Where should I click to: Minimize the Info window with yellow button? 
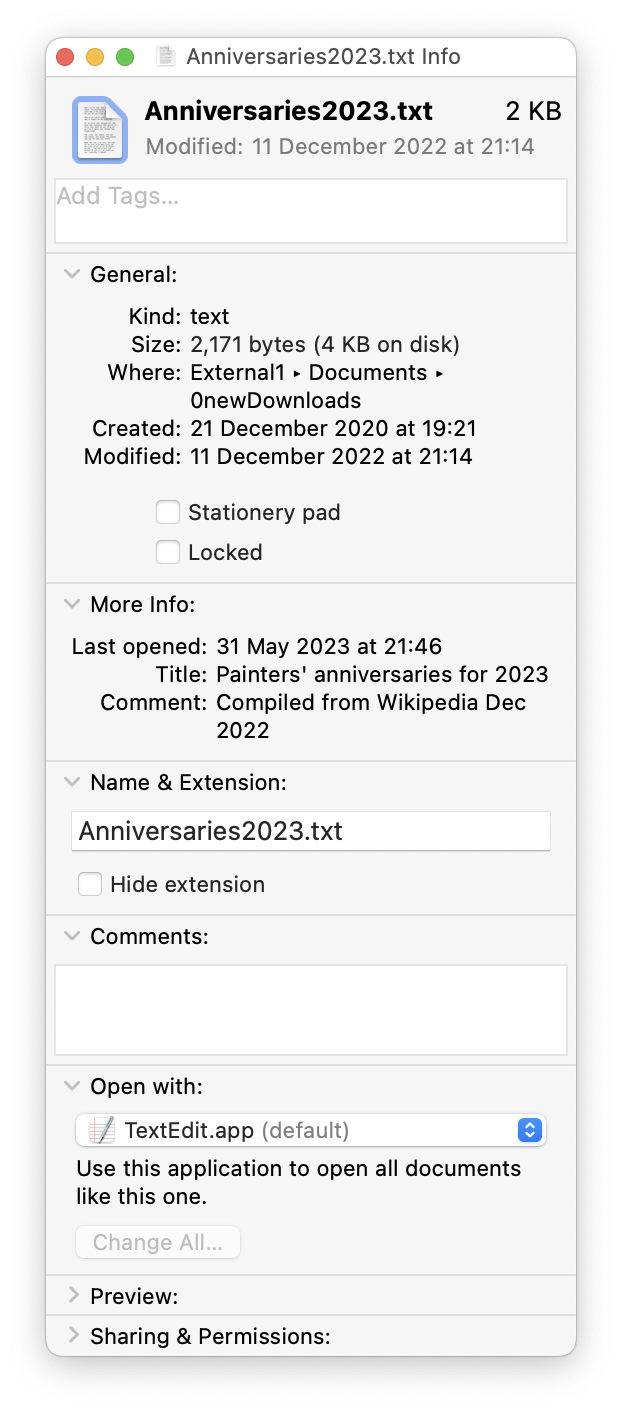[x=95, y=57]
